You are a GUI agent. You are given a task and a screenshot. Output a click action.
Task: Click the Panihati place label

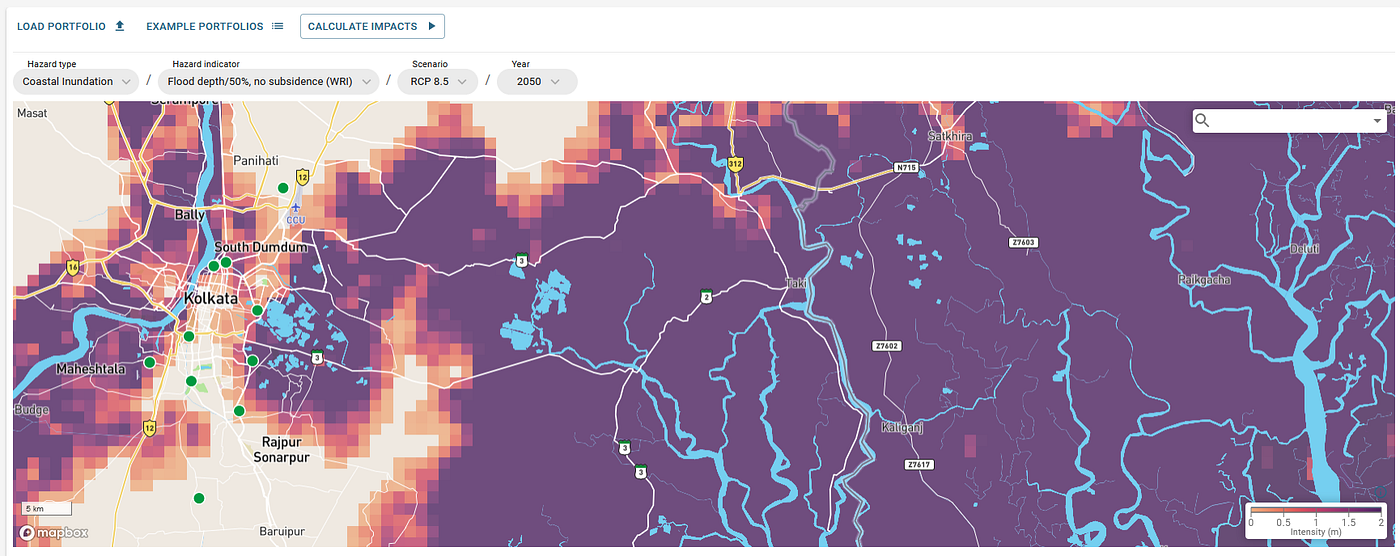tap(256, 161)
